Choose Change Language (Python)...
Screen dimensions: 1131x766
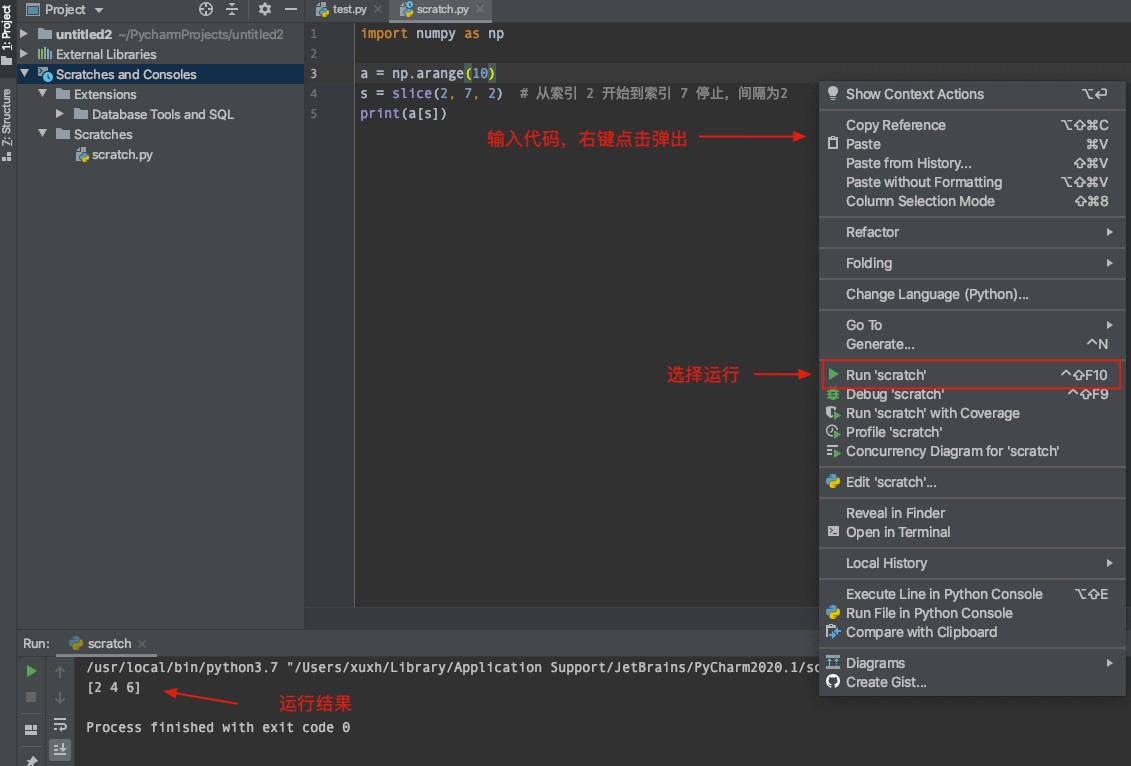(x=972, y=294)
